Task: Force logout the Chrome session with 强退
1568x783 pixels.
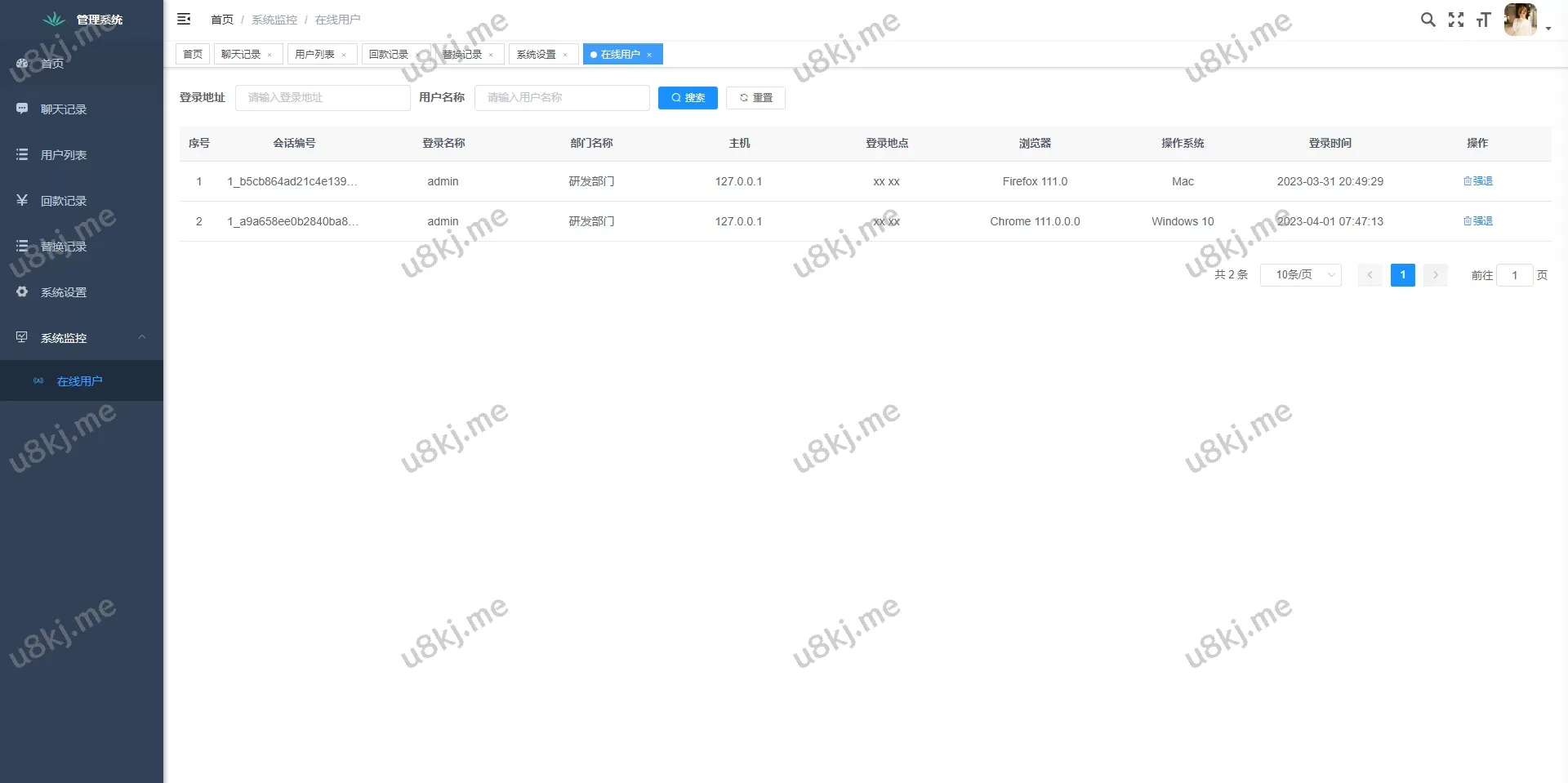Action: pyautogui.click(x=1477, y=221)
